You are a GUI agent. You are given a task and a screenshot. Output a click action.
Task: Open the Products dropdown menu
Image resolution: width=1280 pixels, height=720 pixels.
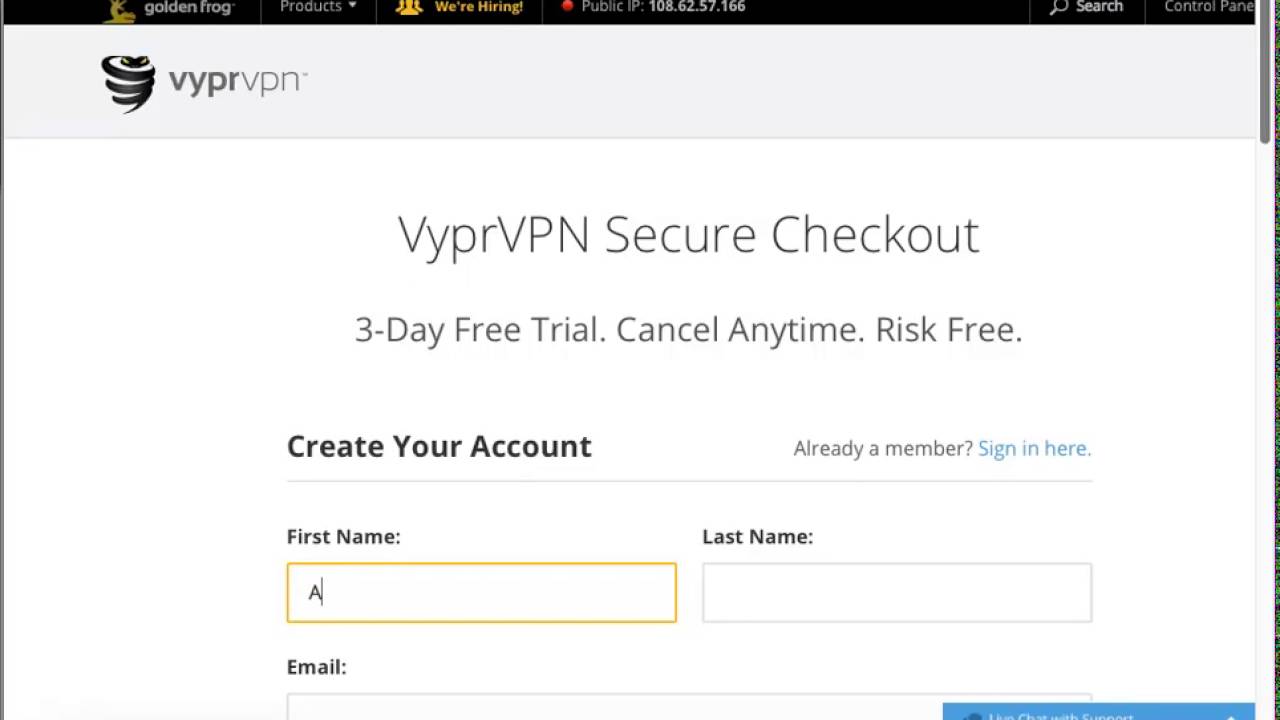(318, 7)
